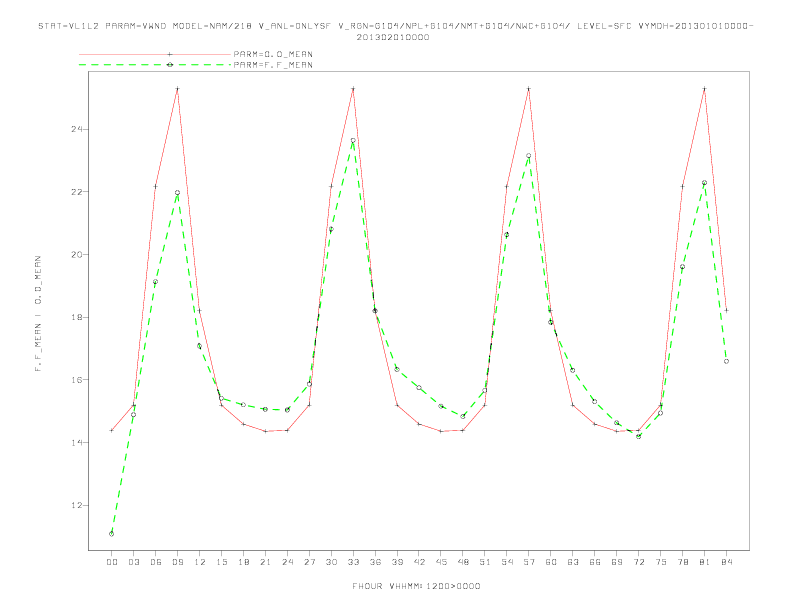Select the red solid line legend sample
Image resolution: width=792 pixels, height=612 pixels.
click(155, 54)
